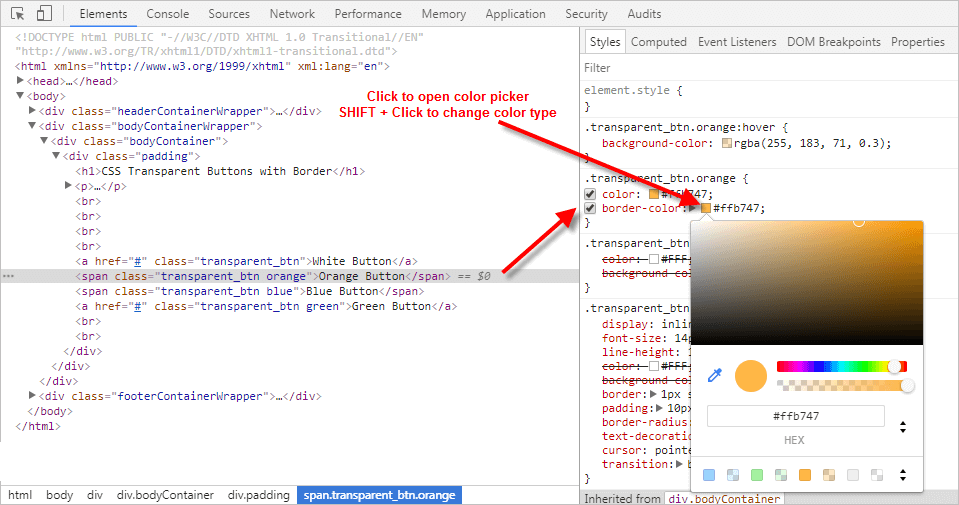This screenshot has width=959, height=505.
Task: Activate the inspect element pointer tool
Action: click(x=18, y=13)
